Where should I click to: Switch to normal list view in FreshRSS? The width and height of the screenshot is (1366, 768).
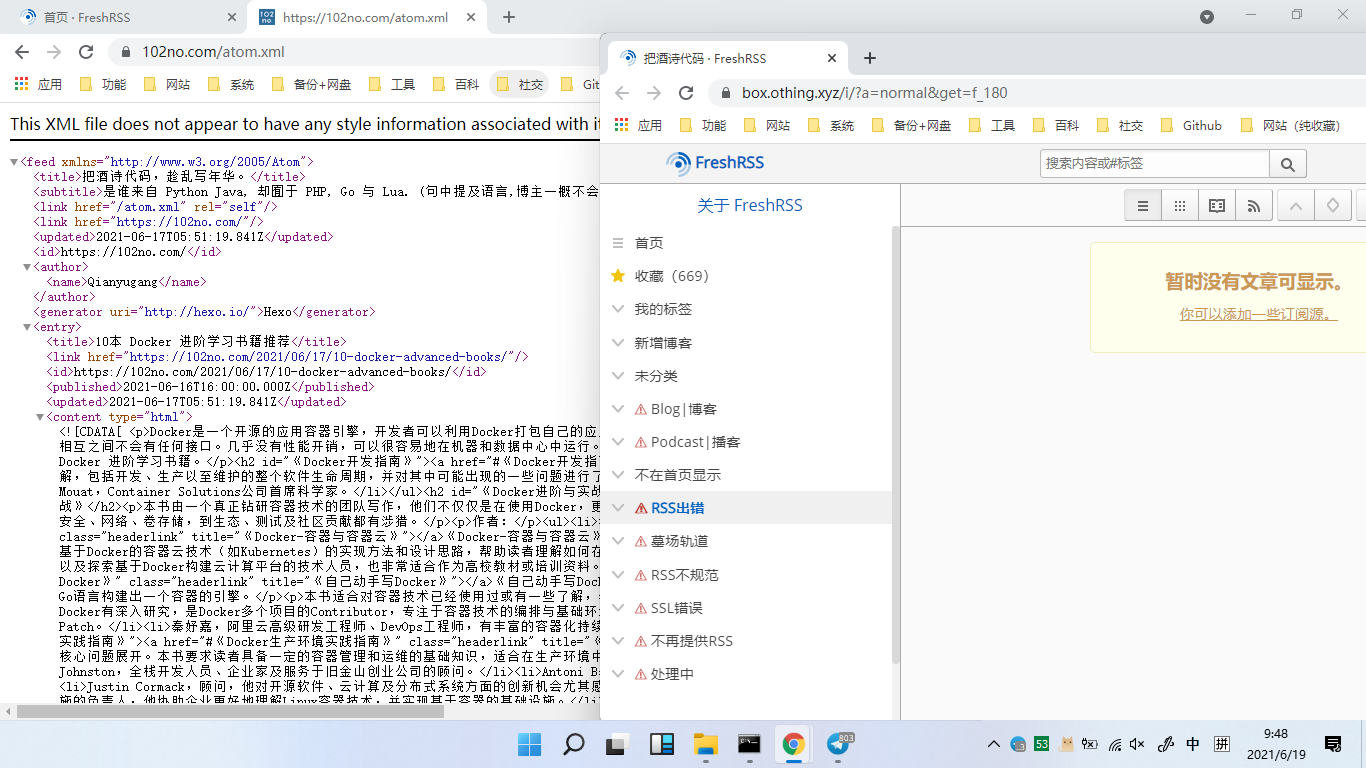click(x=1142, y=205)
